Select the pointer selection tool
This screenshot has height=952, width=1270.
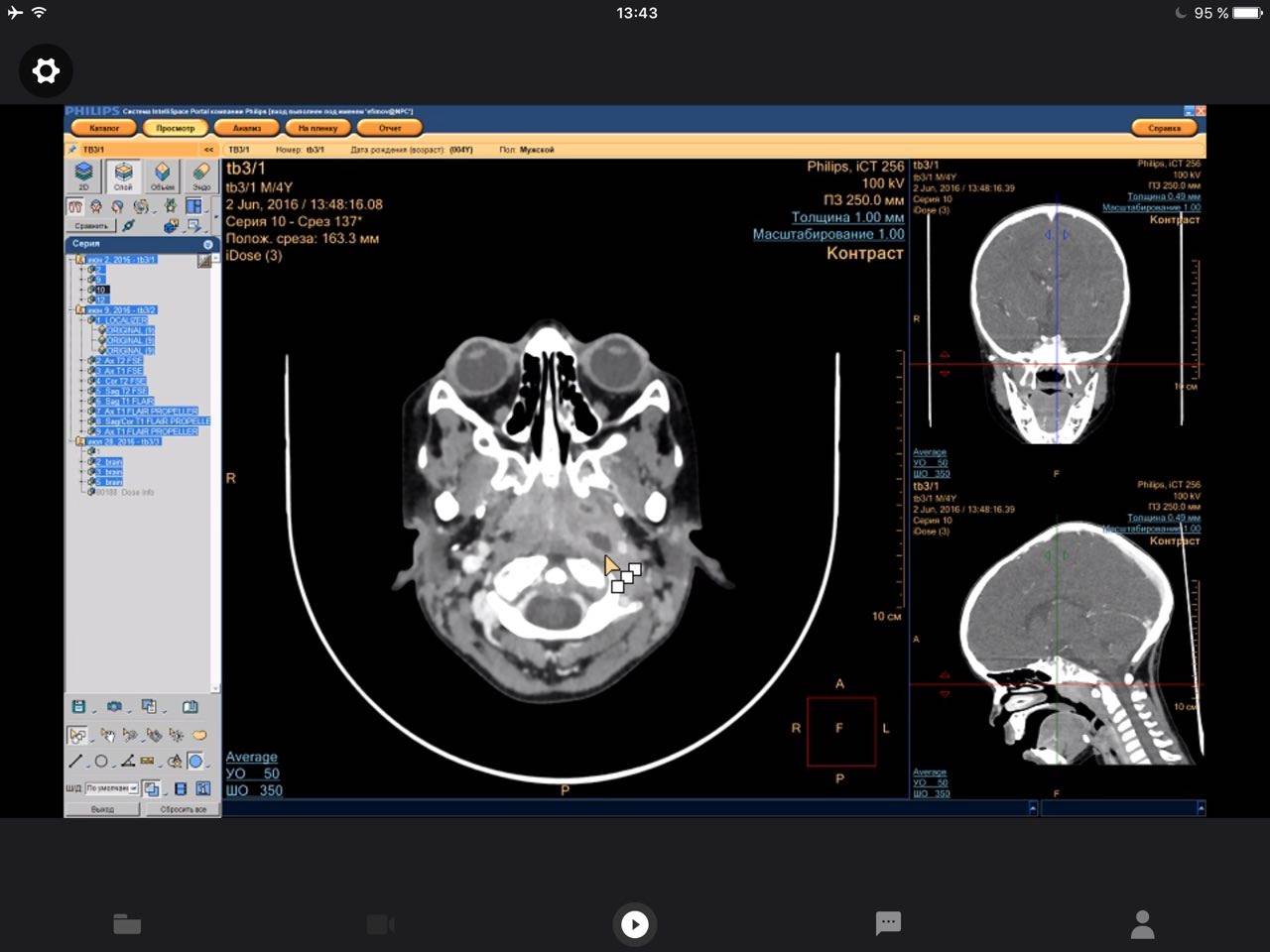pyautogui.click(x=76, y=735)
